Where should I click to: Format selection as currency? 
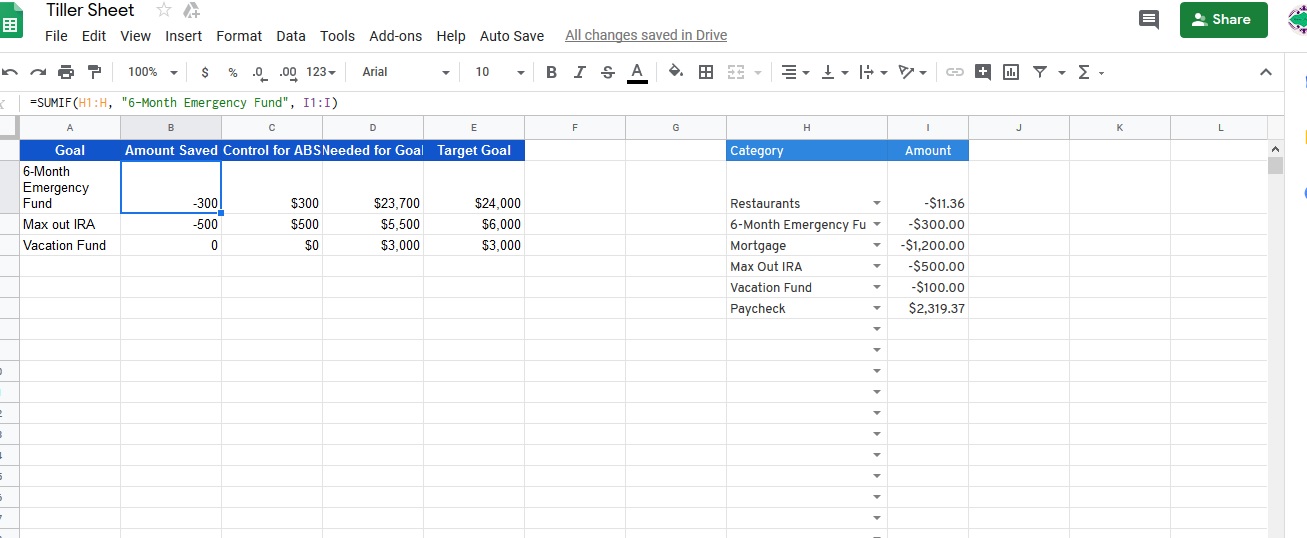[x=205, y=72]
